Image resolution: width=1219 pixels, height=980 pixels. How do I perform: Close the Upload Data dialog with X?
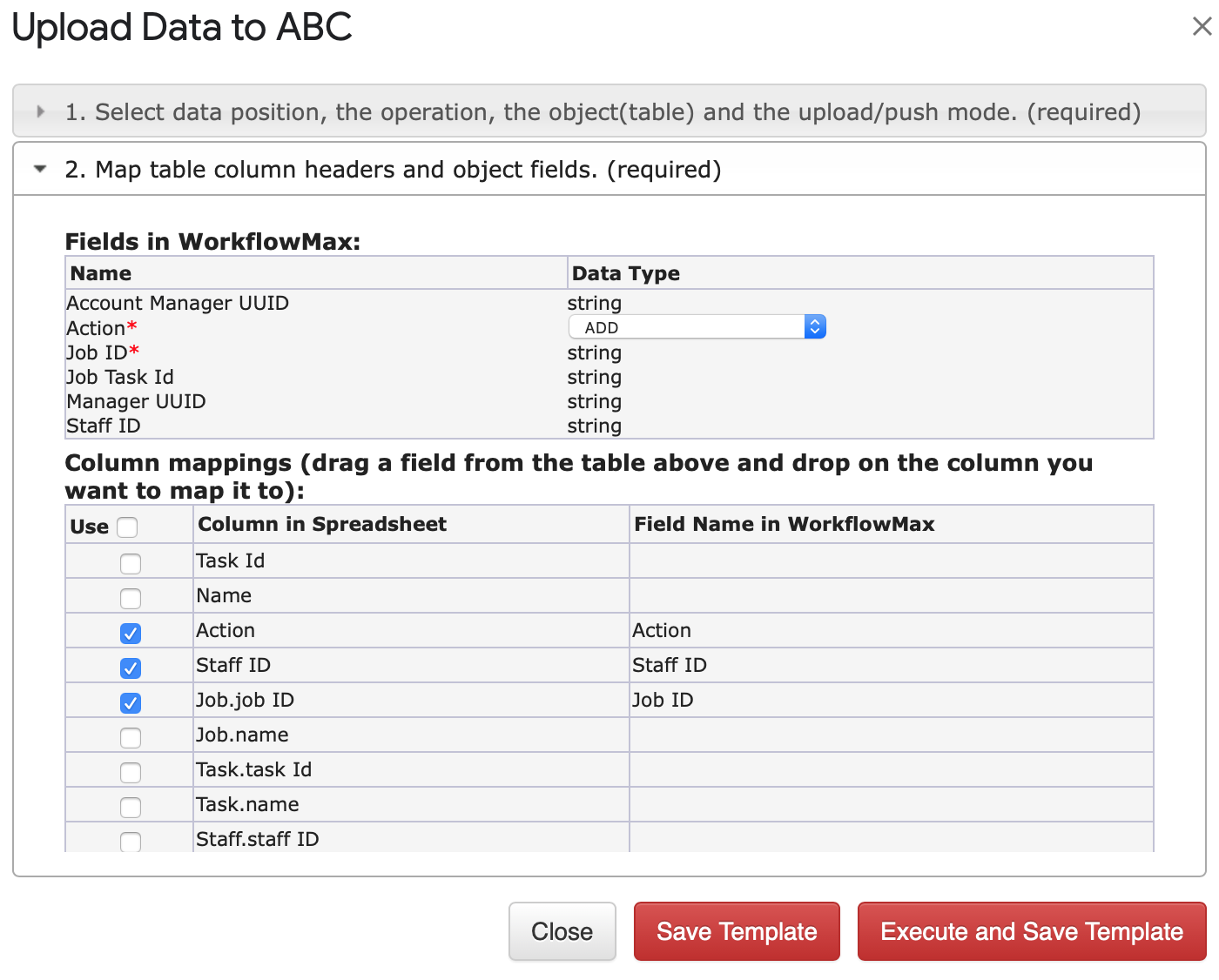1202,27
